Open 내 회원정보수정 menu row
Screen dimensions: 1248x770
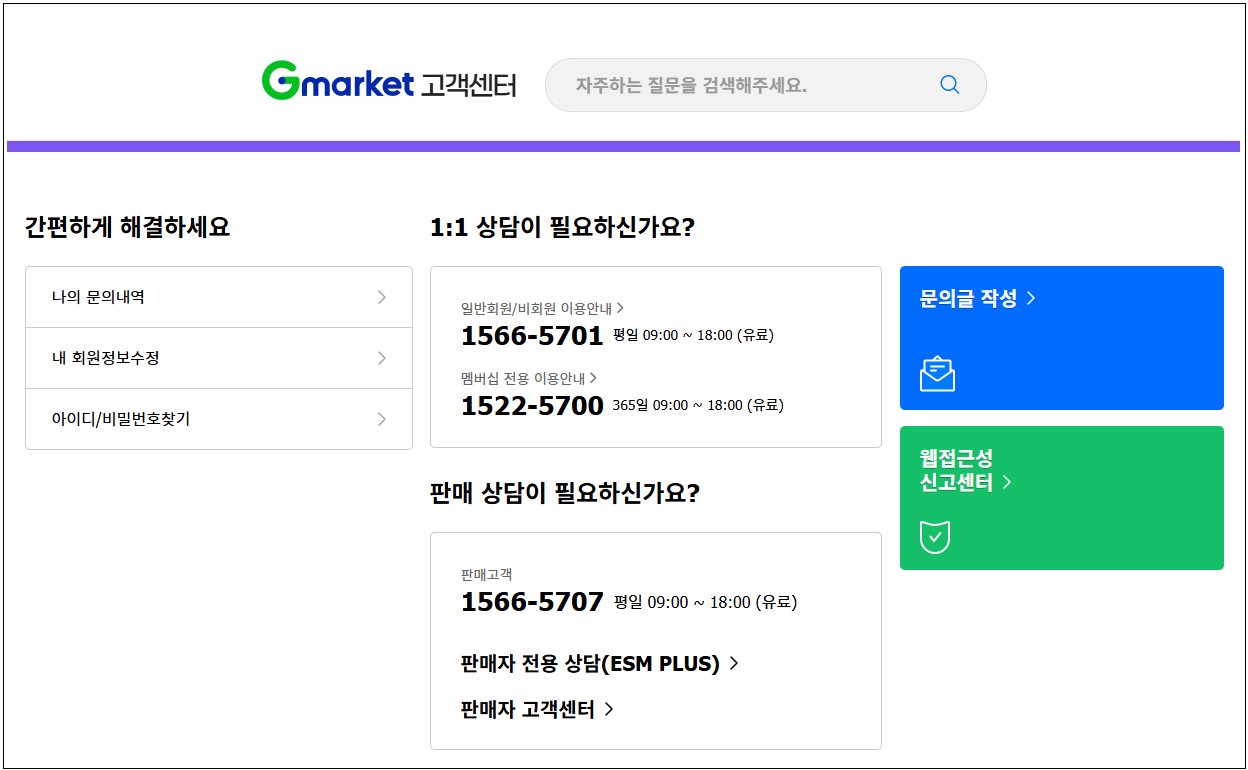219,358
